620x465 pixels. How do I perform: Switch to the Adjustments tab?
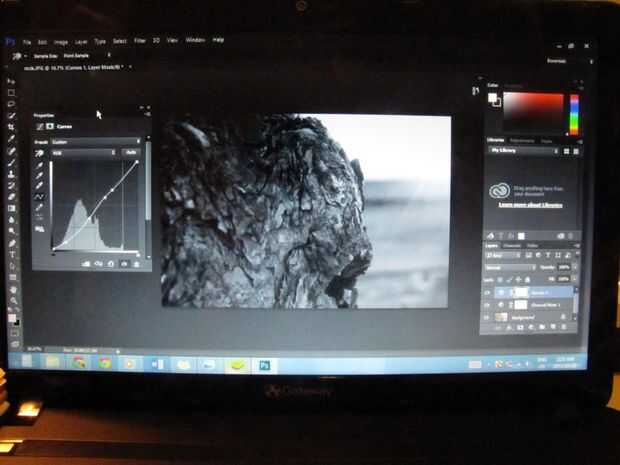pos(522,140)
